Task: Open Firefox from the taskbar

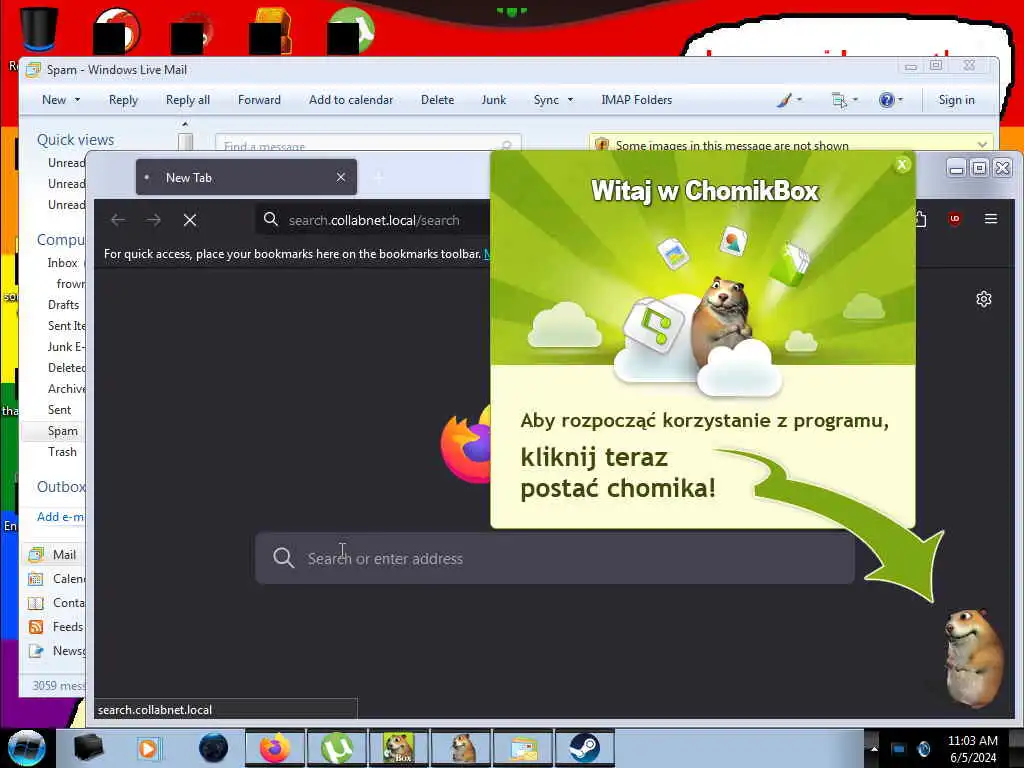Action: click(x=275, y=748)
